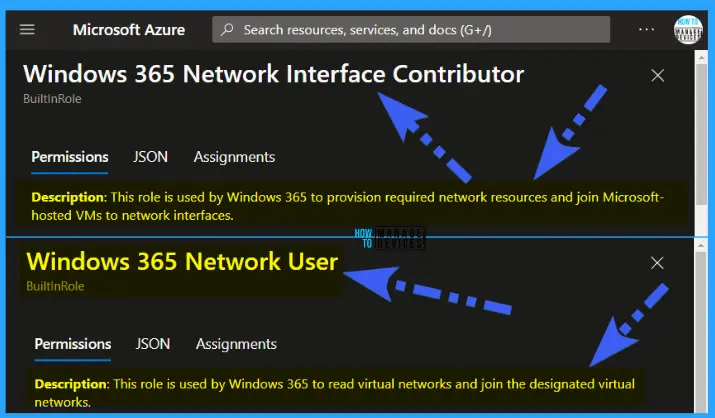This screenshot has width=715, height=418.
Task: Open the user account avatar
Action: (x=688, y=30)
